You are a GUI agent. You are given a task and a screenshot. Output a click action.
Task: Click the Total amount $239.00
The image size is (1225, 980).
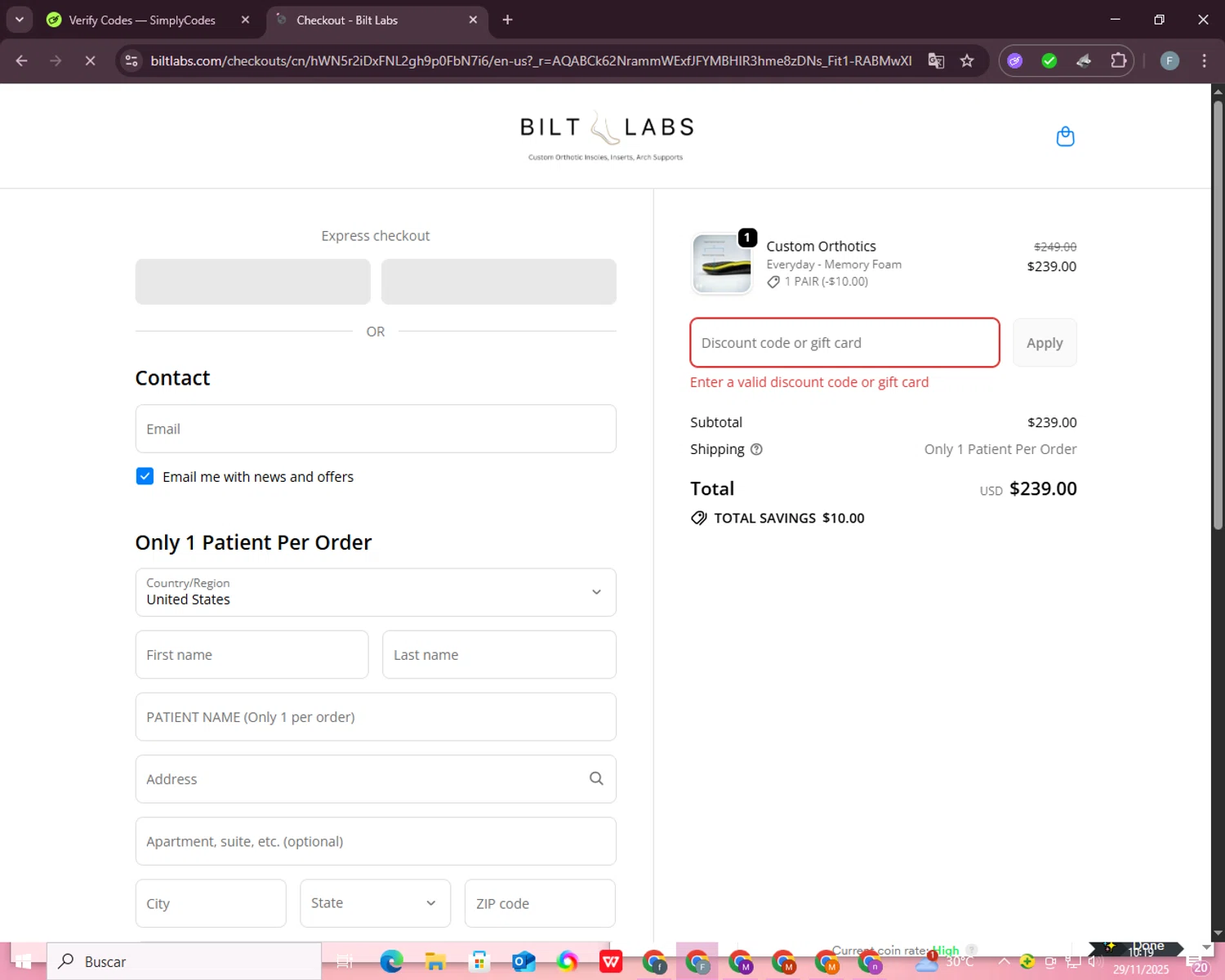(x=1043, y=488)
